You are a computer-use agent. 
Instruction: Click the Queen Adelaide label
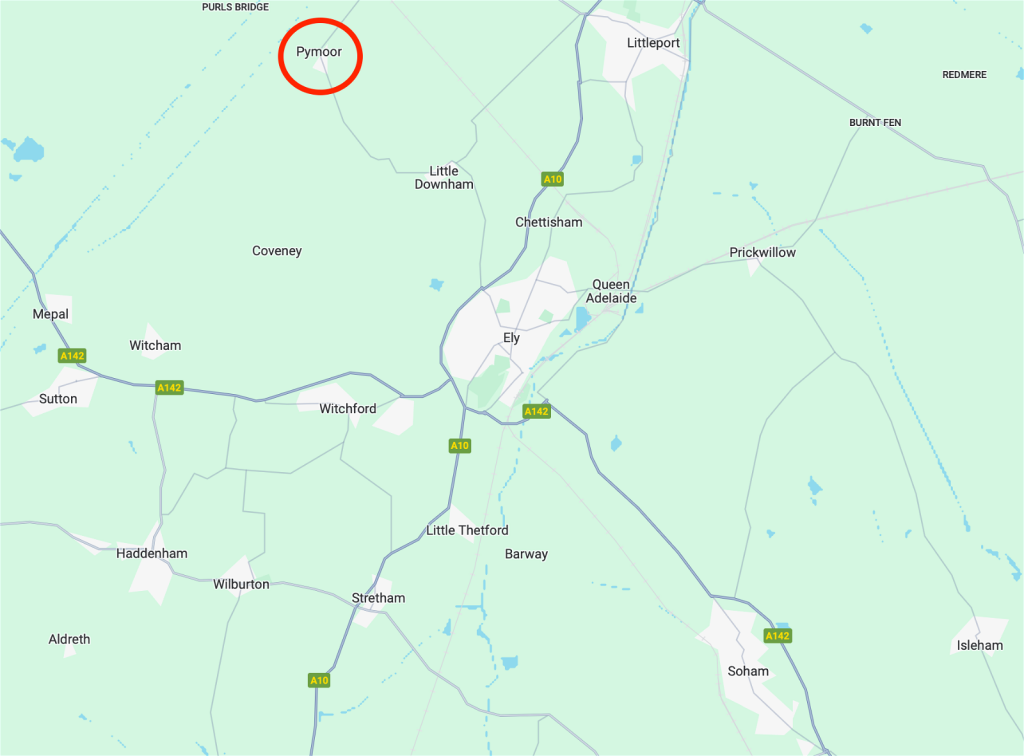tap(611, 291)
